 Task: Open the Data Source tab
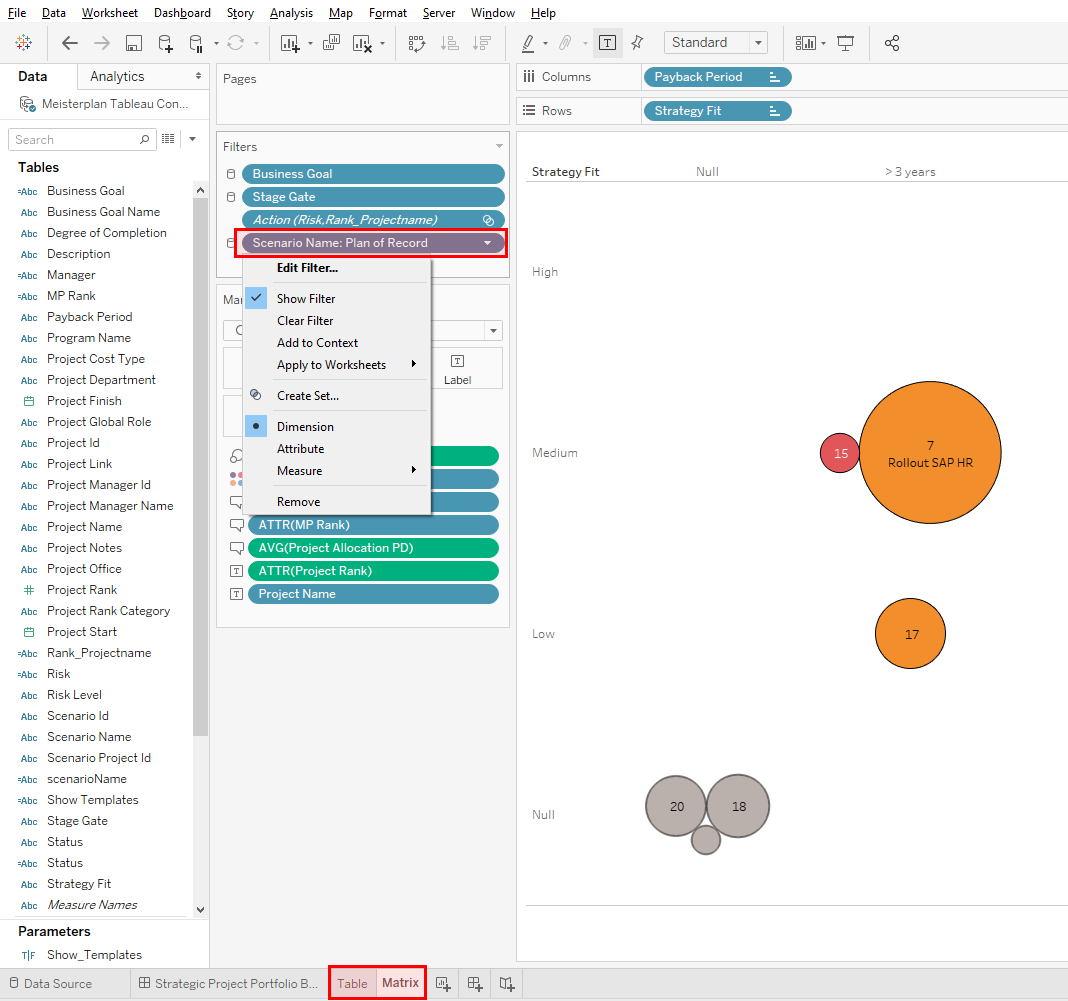(50, 983)
